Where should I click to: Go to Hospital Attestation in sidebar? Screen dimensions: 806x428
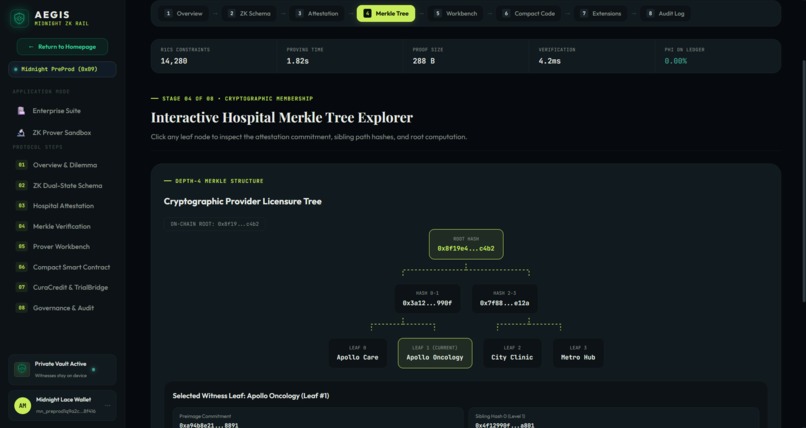point(62,206)
